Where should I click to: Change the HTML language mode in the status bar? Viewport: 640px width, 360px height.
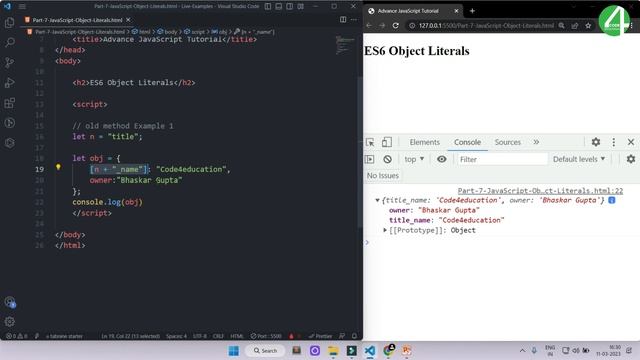click(237, 336)
